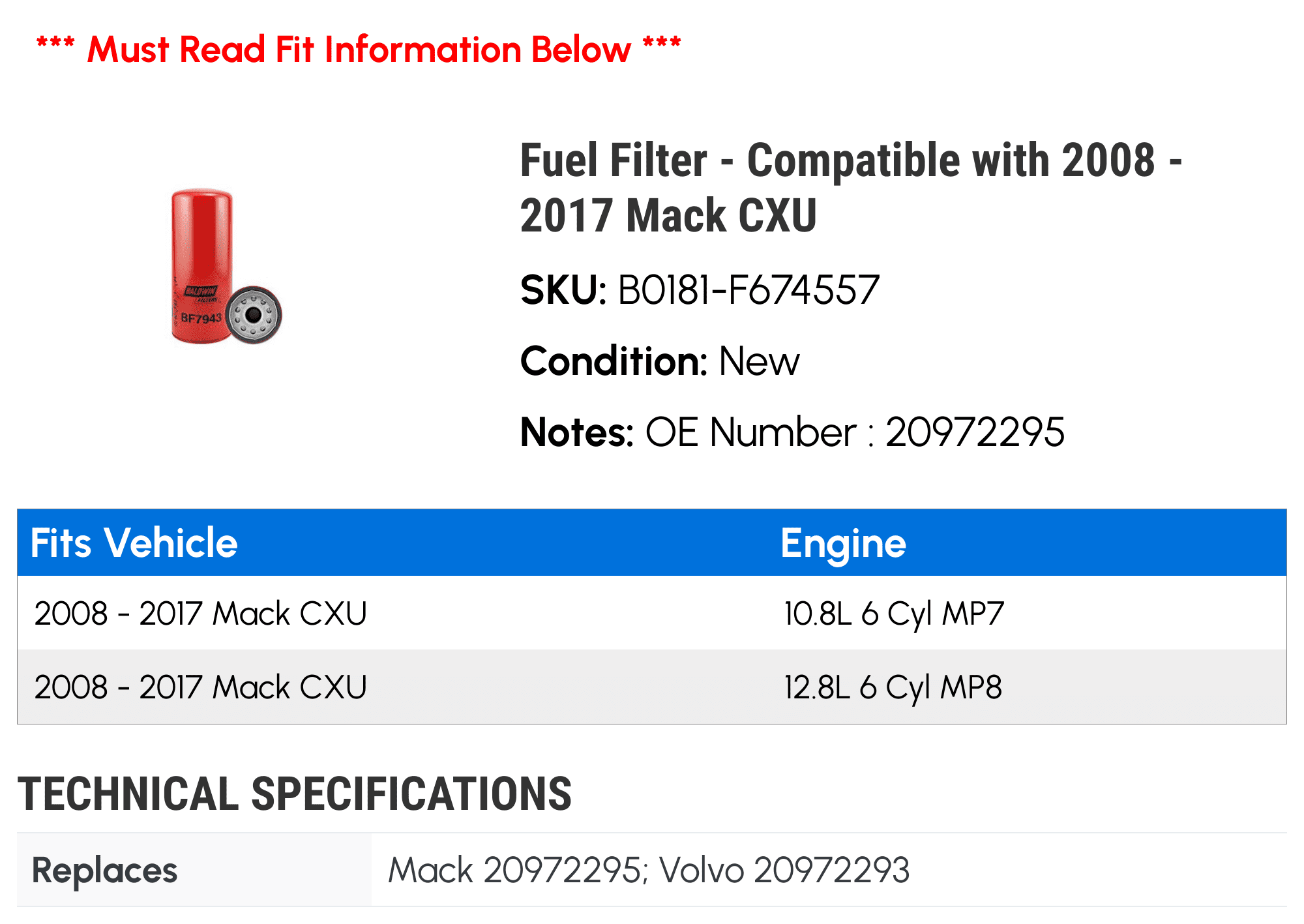Viewport: 1304px width, 924px height.
Task: Select the second 2008 - 2017 Mack CXU row
Action: click(201, 687)
